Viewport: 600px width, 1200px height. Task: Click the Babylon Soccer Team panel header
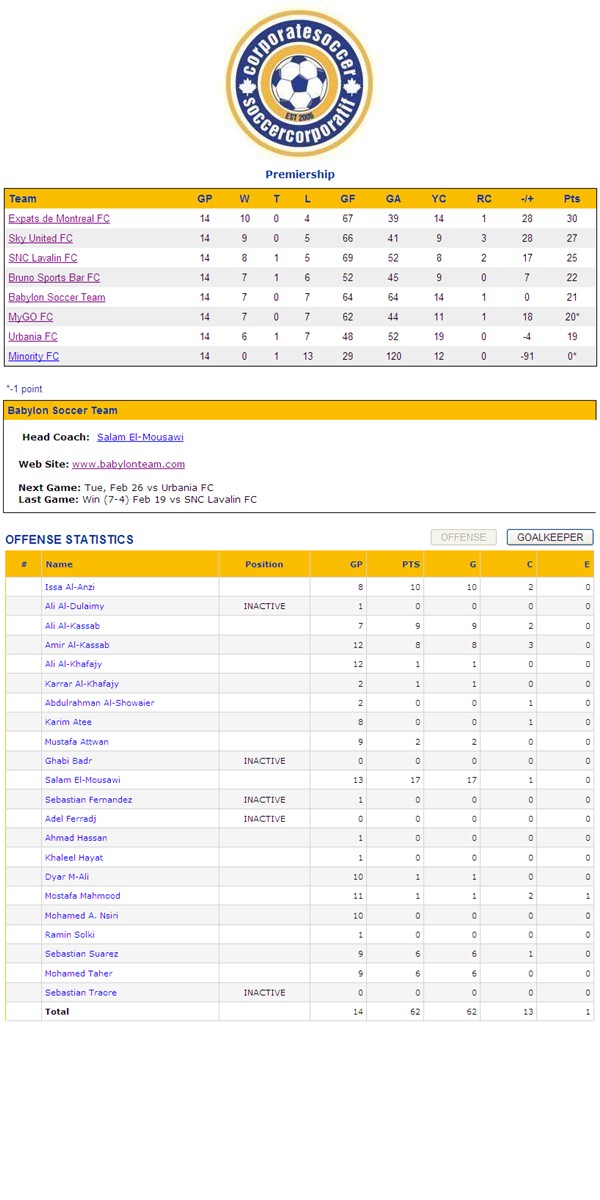pyautogui.click(x=300, y=410)
